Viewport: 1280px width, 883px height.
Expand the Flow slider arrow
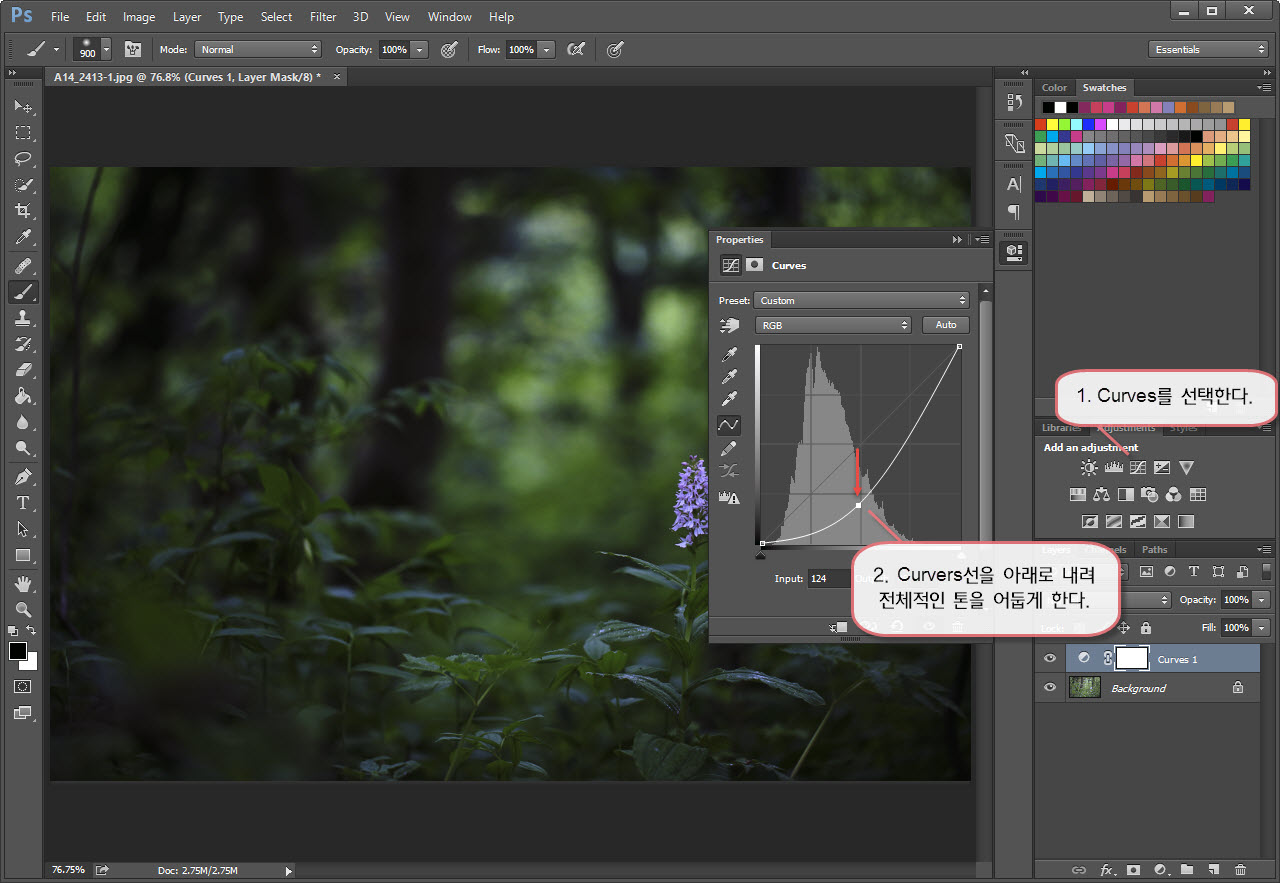click(547, 49)
